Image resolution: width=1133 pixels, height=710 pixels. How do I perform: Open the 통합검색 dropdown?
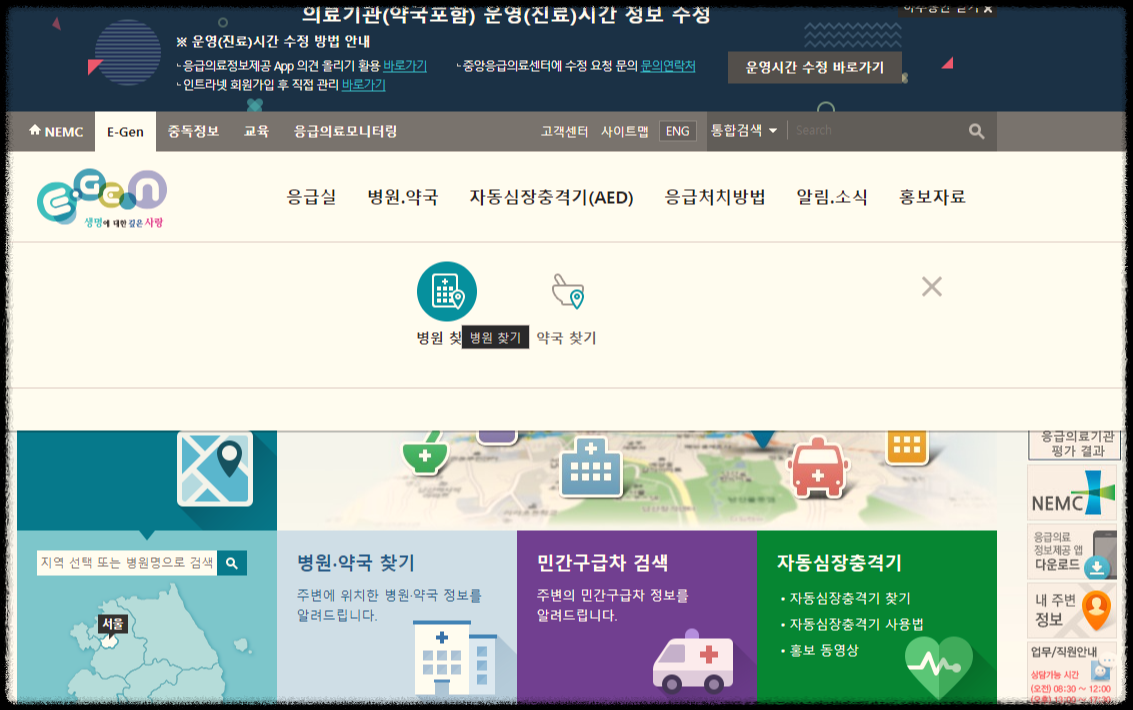click(744, 131)
